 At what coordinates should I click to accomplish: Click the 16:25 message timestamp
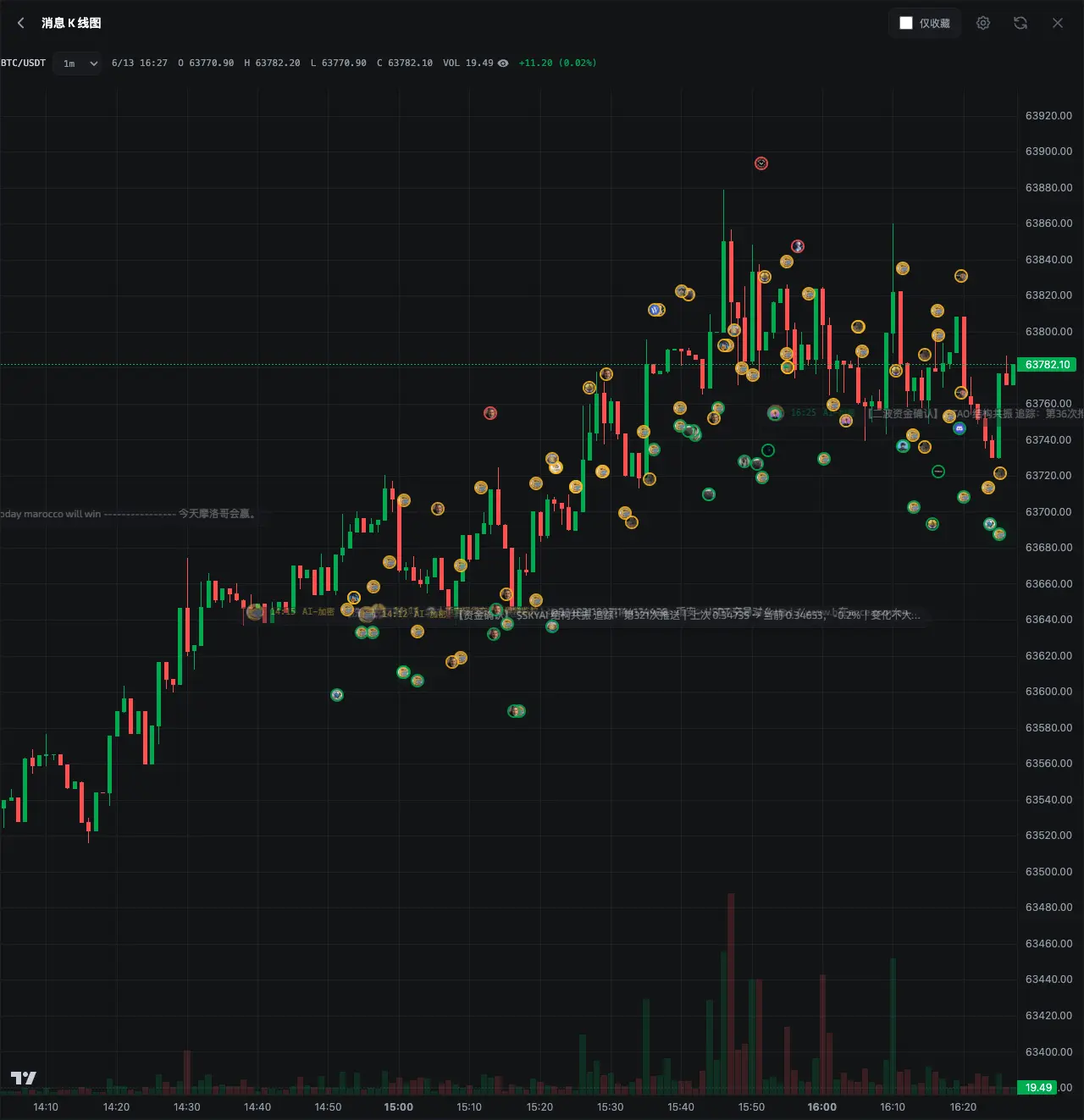(804, 413)
